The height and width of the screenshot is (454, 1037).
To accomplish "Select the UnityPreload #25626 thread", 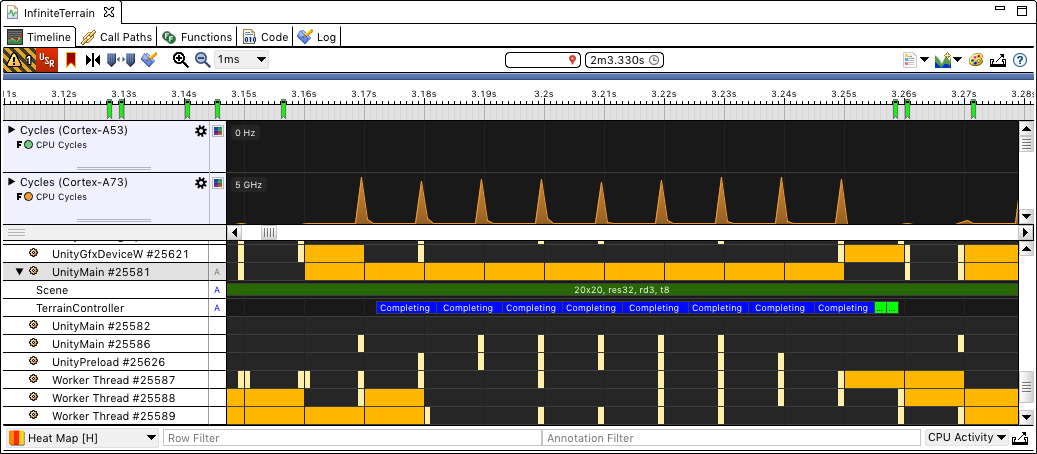I will (x=106, y=362).
